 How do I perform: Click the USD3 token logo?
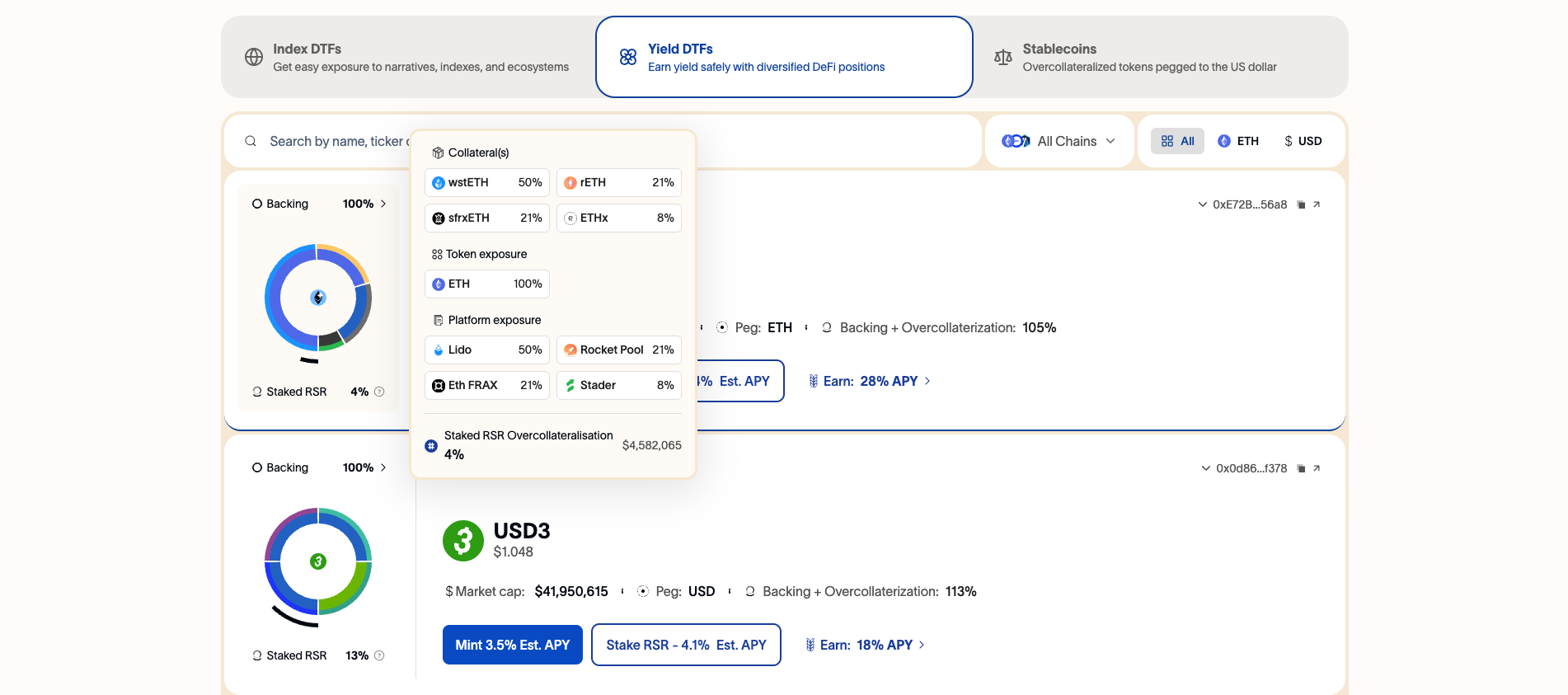[x=463, y=541]
